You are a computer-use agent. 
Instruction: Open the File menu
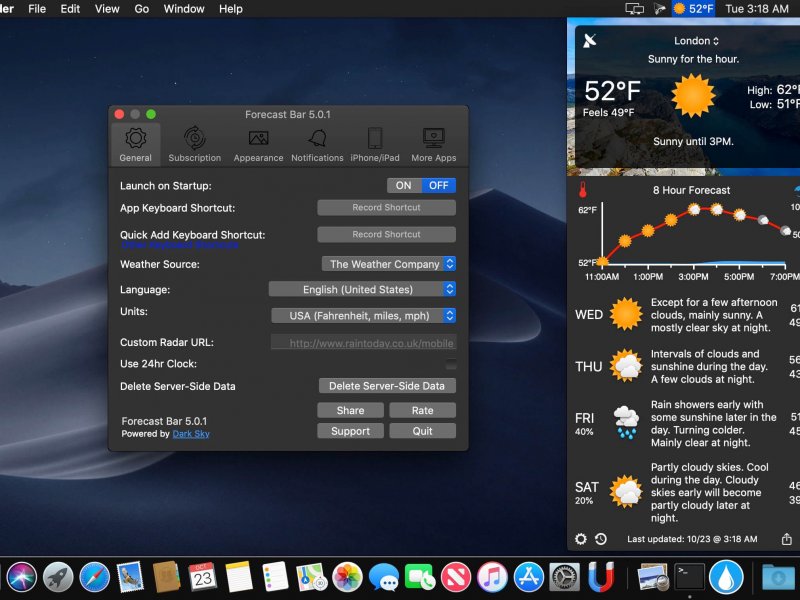(37, 9)
